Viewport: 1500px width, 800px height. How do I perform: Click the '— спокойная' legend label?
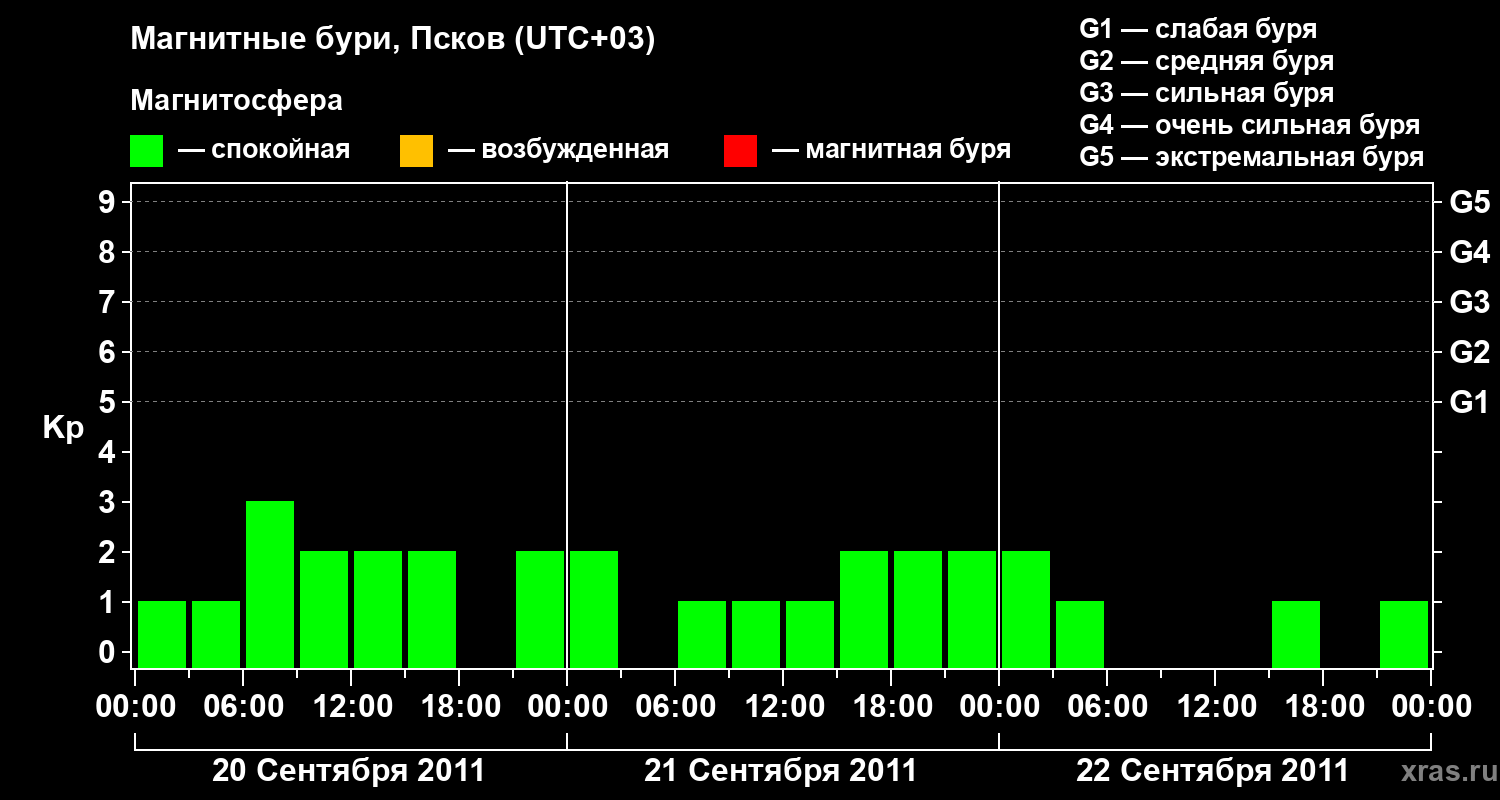point(264,150)
